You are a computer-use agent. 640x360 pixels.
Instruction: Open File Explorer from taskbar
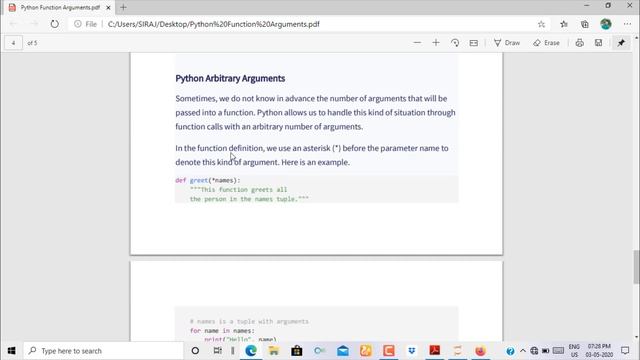coord(273,351)
